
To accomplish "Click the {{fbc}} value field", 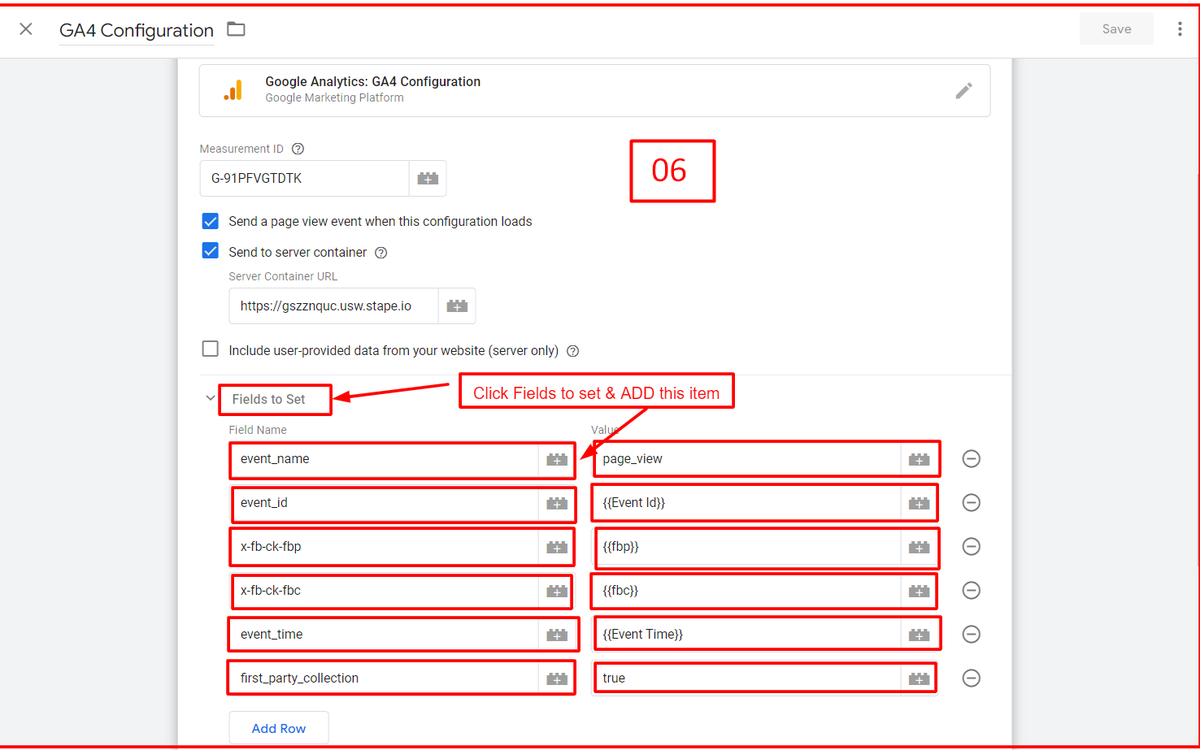I will pos(746,591).
